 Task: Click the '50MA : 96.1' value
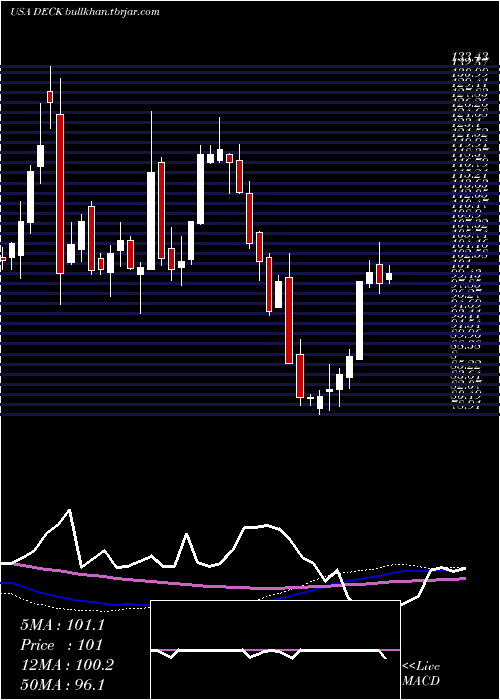pyautogui.click(x=62, y=684)
